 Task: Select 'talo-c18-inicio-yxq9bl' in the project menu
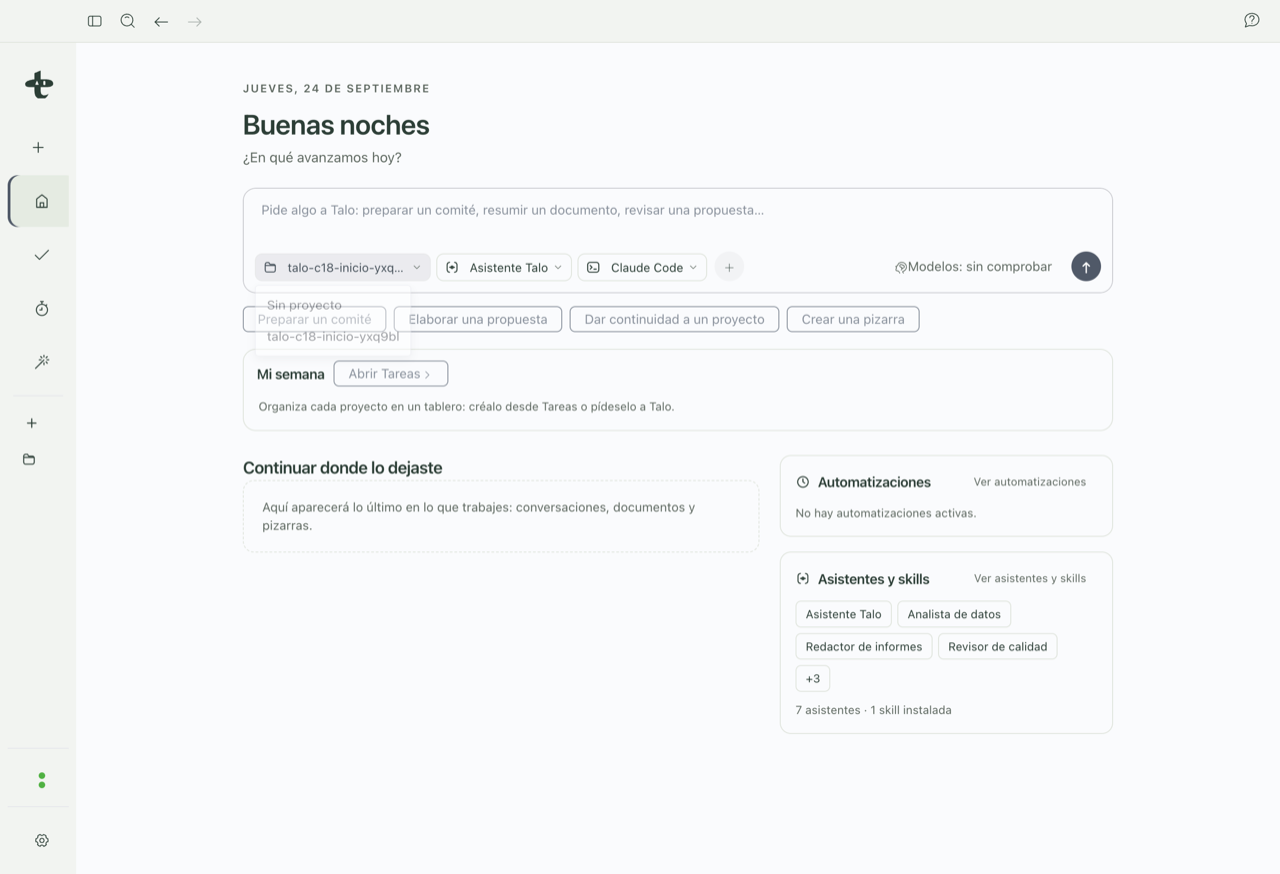[333, 336]
